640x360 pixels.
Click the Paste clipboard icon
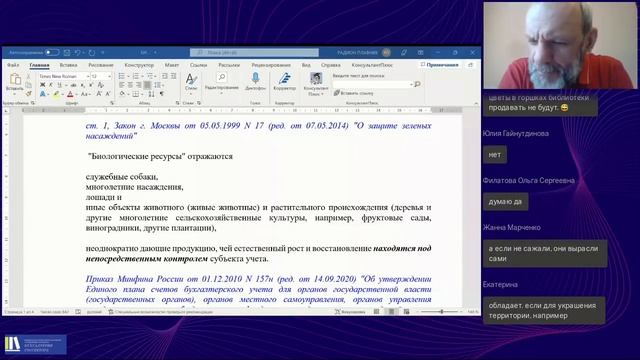pos(15,79)
